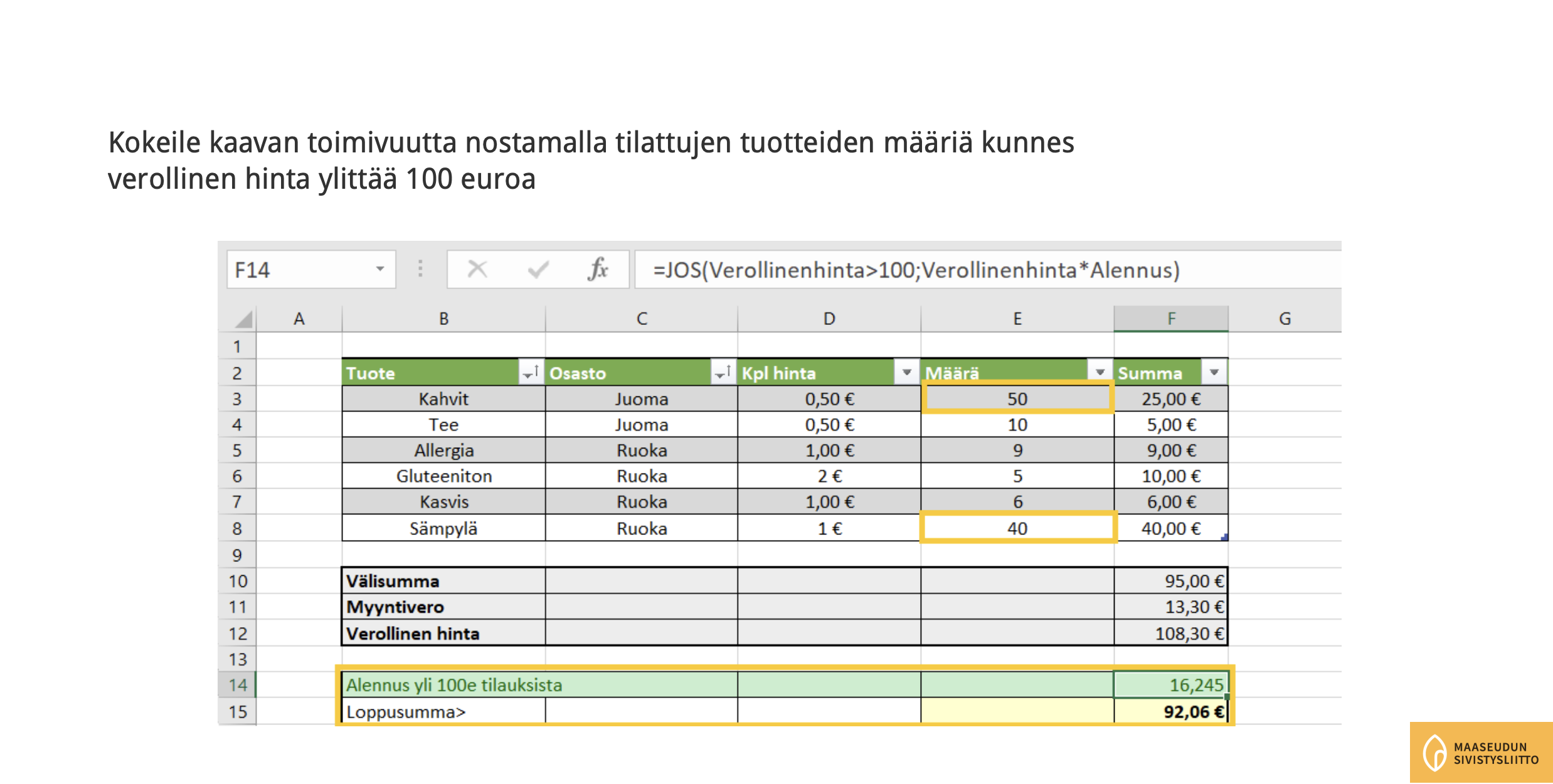Open the Tuote column filter dropdown
Image resolution: width=1553 pixels, height=784 pixels.
coord(531,373)
